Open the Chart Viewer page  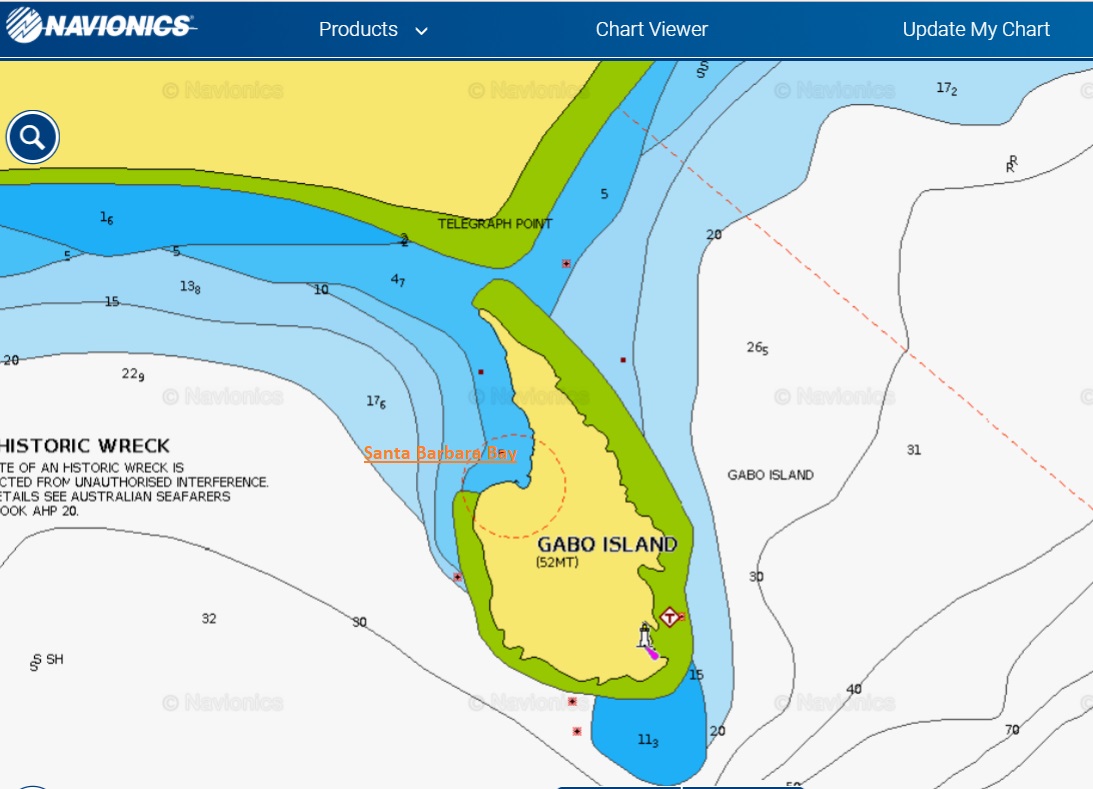click(651, 30)
